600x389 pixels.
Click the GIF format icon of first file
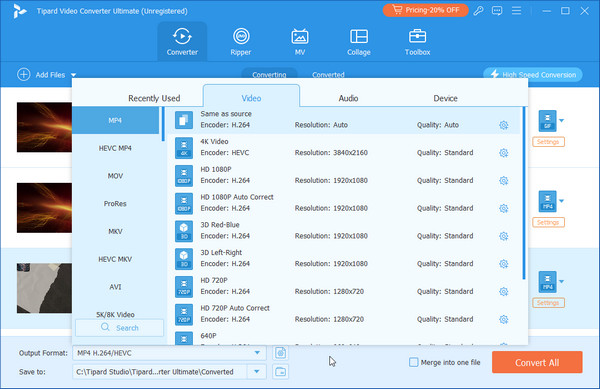(x=547, y=120)
